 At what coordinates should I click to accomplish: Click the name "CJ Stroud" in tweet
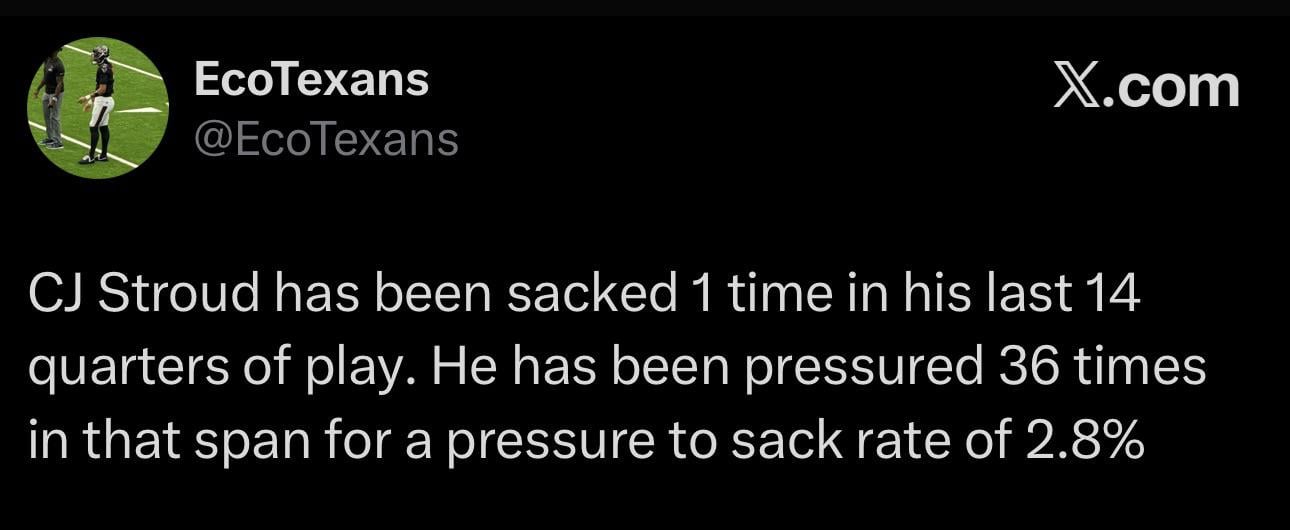142,295
